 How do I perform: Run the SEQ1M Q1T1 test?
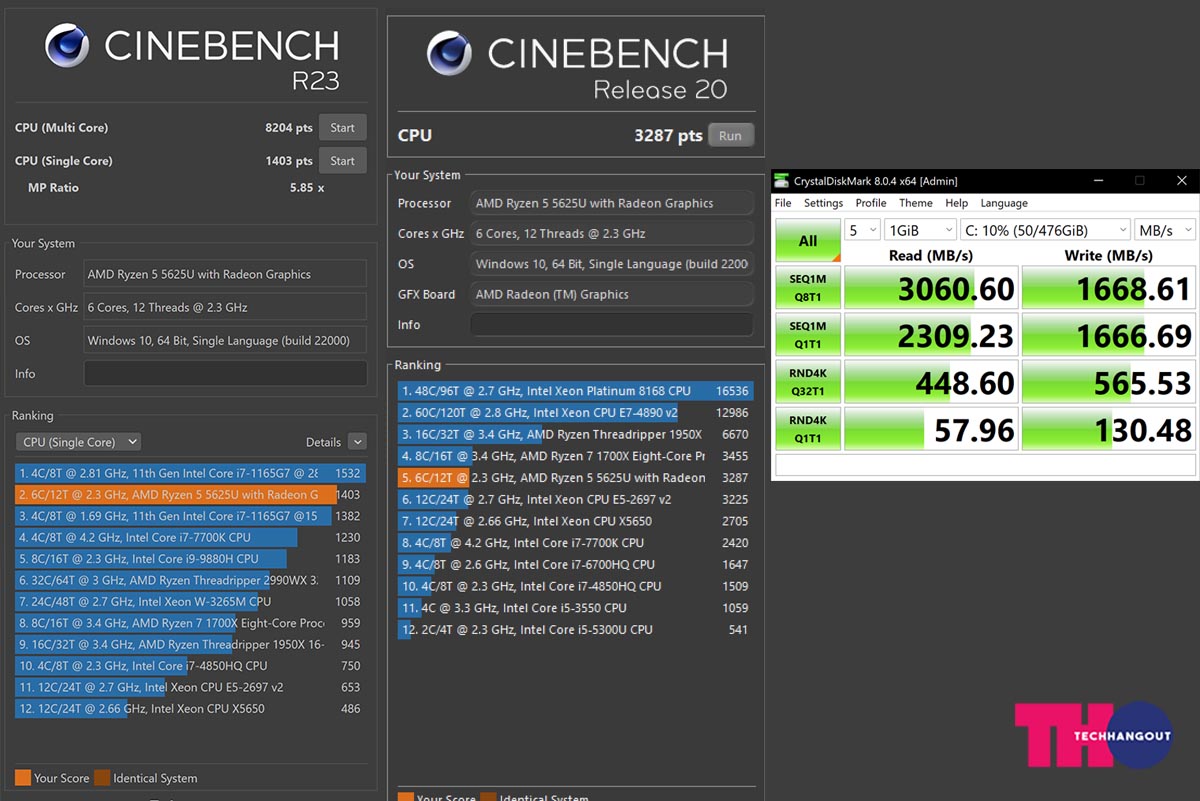(808, 335)
